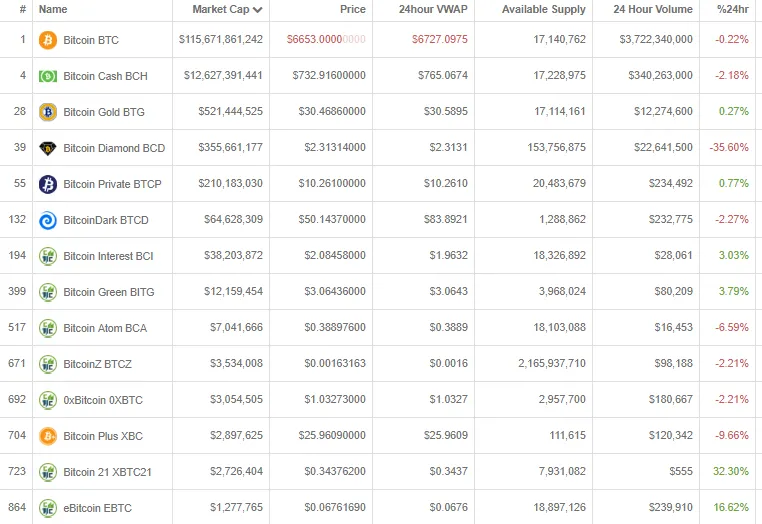The image size is (762, 524).
Task: Click the orange Bitcoin BTC coin icon
Action: pos(48,40)
